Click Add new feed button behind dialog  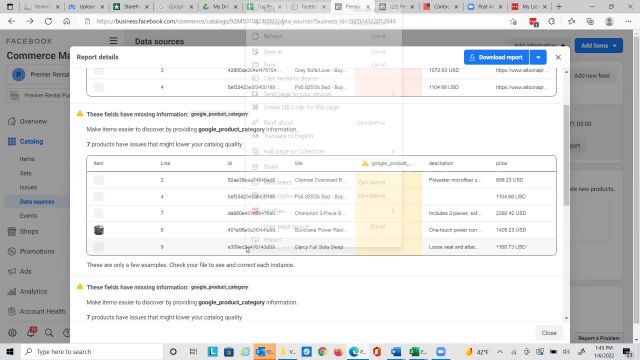click(x=591, y=76)
